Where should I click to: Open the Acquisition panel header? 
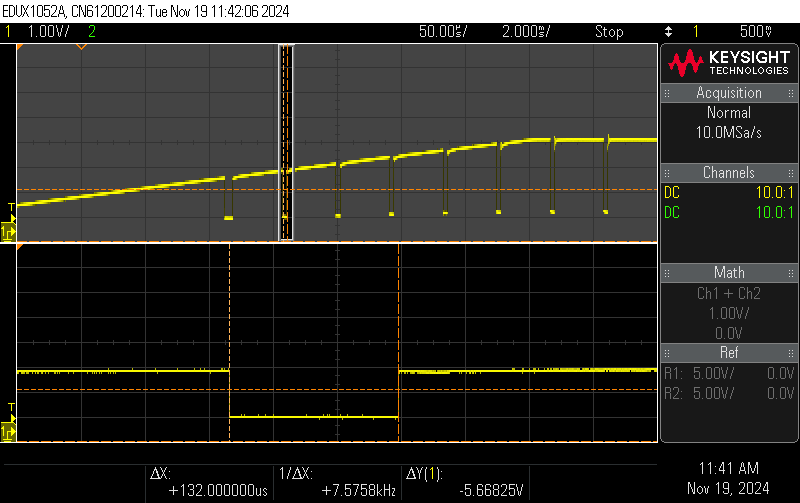coord(729,93)
